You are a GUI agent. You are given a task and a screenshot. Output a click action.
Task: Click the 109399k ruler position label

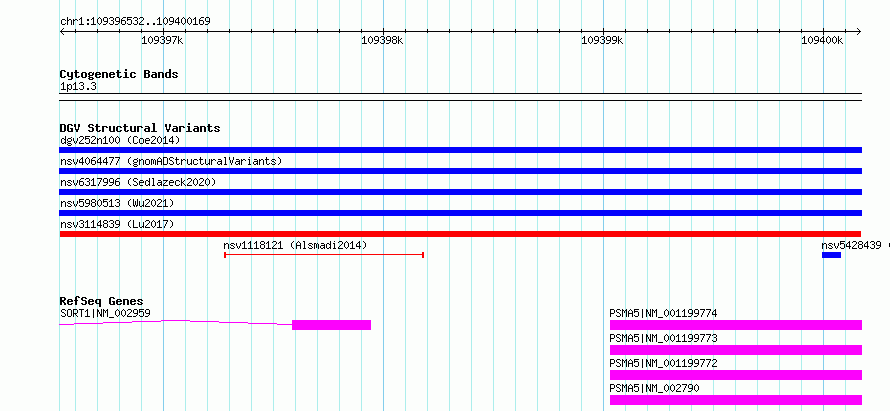click(603, 40)
